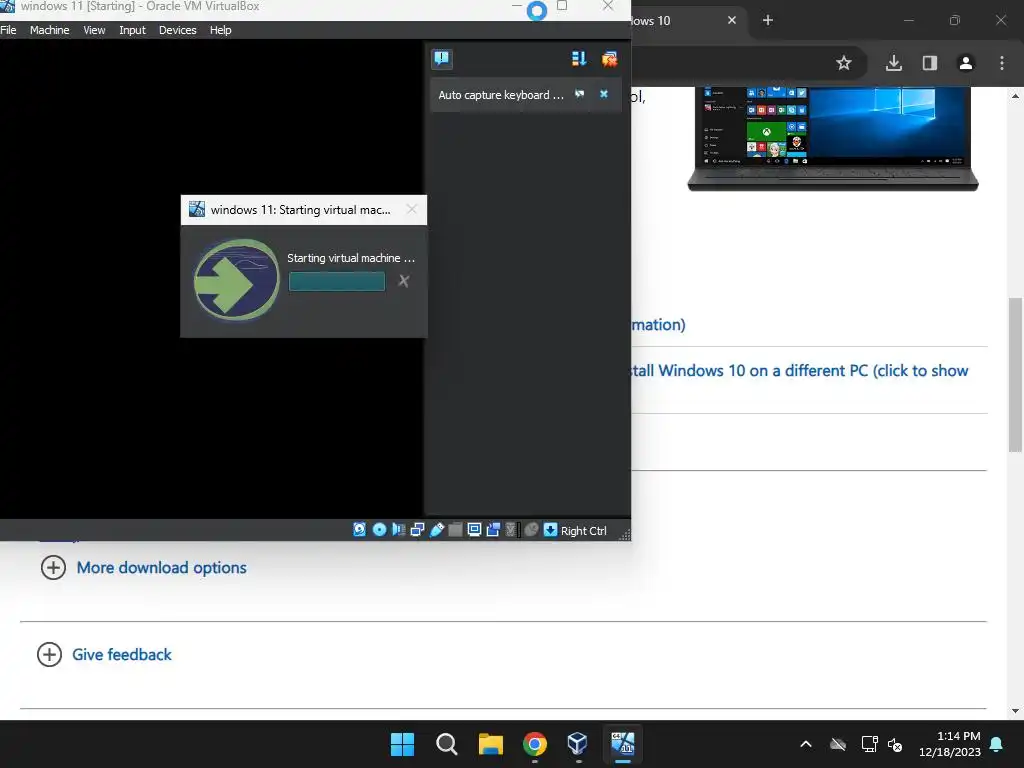The height and width of the screenshot is (768, 1024).
Task: Click the display monitor status icon
Action: (x=475, y=530)
